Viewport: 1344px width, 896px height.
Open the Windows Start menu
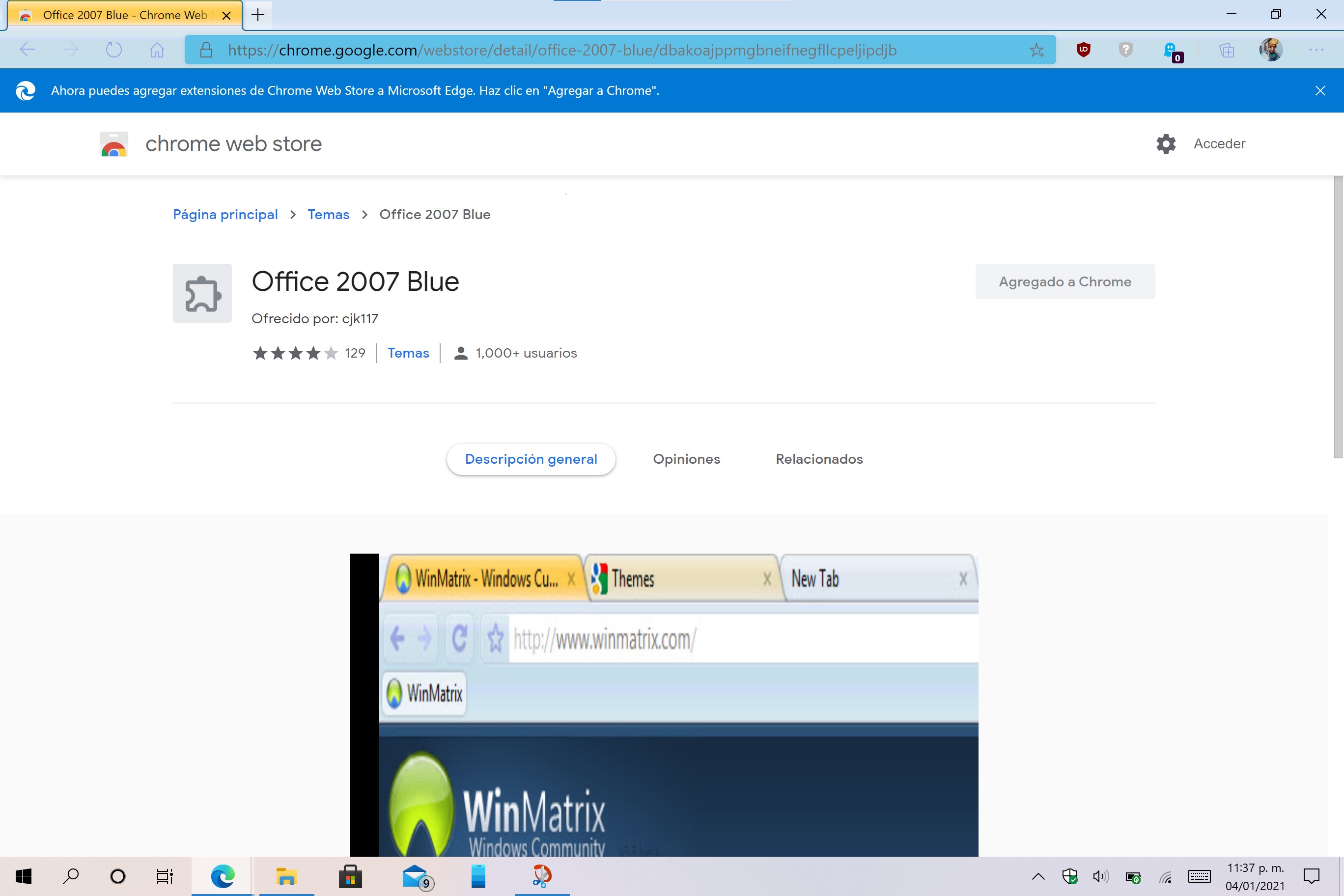[x=24, y=876]
